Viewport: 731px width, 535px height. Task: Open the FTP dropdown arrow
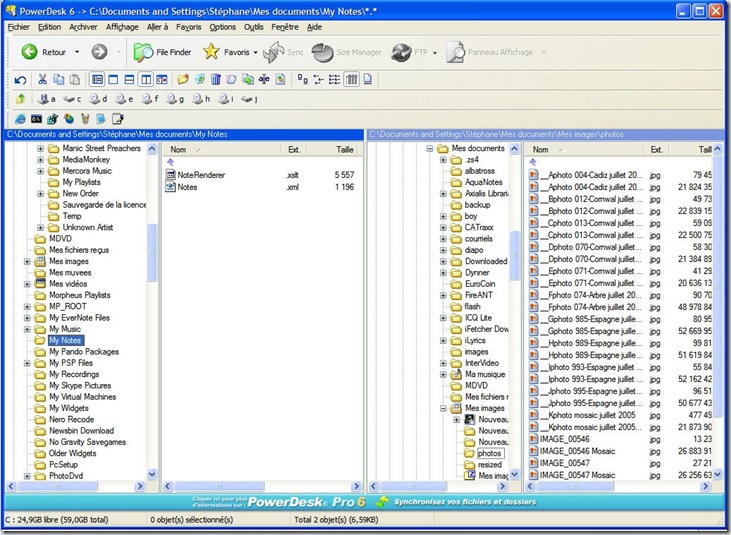click(x=436, y=52)
